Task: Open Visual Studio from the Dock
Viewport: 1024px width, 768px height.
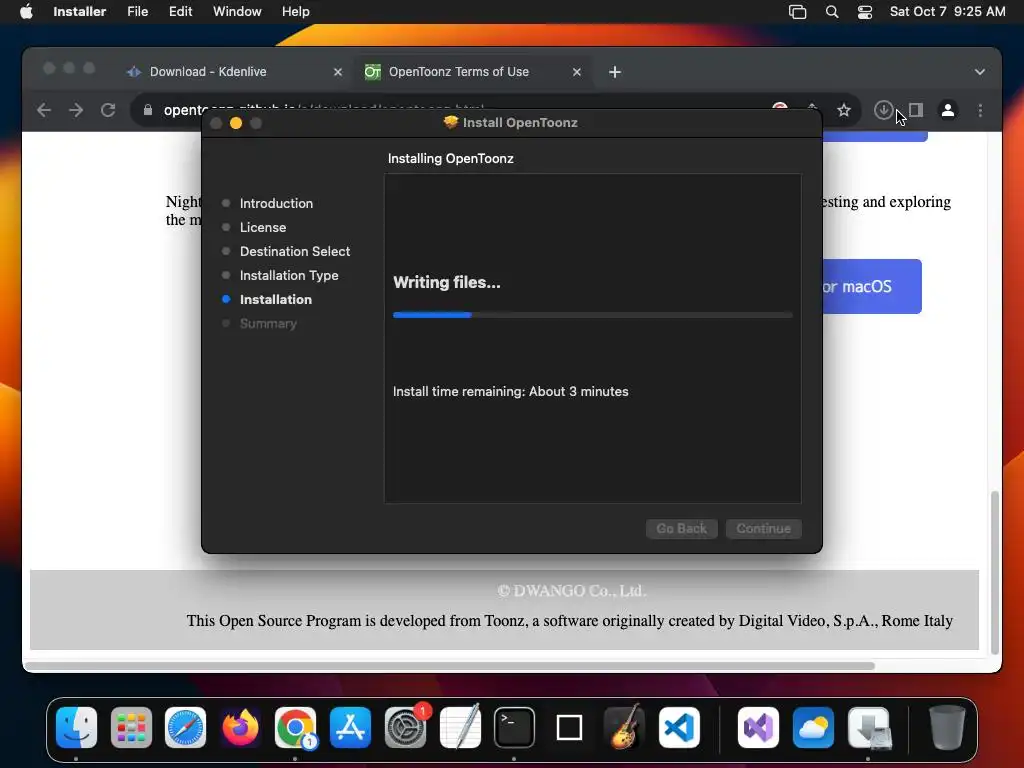Action: pos(758,727)
